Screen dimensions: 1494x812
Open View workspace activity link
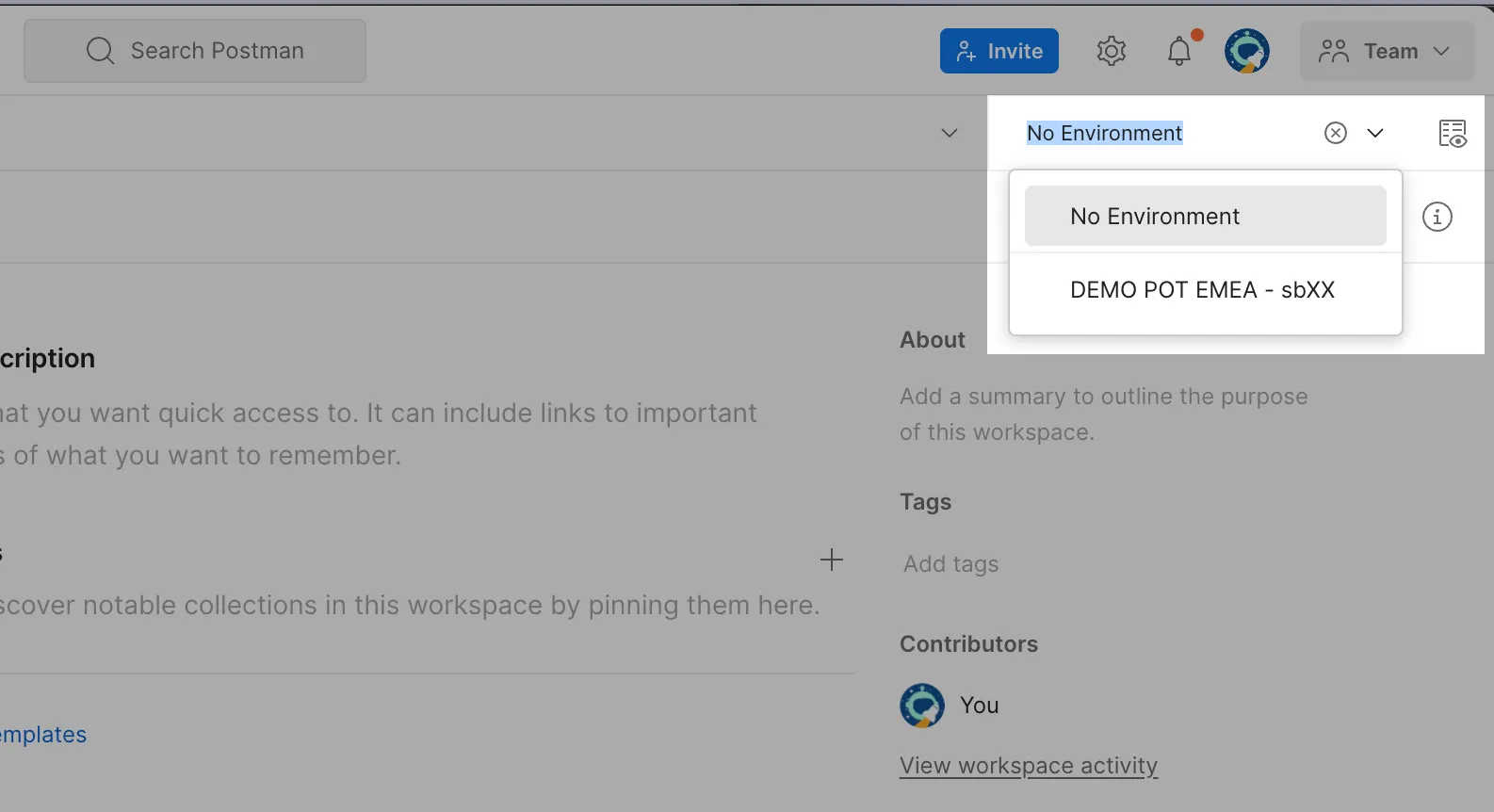click(1029, 766)
